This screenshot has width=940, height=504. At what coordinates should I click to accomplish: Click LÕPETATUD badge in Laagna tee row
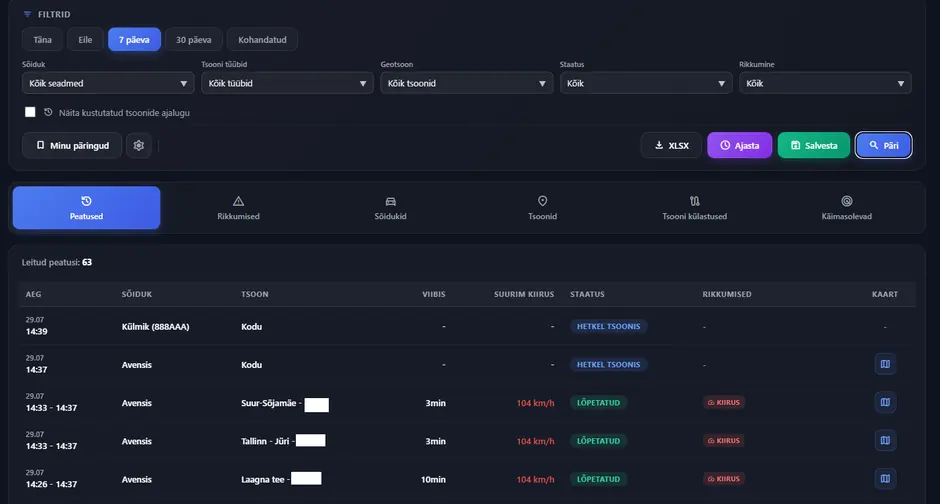[598, 479]
